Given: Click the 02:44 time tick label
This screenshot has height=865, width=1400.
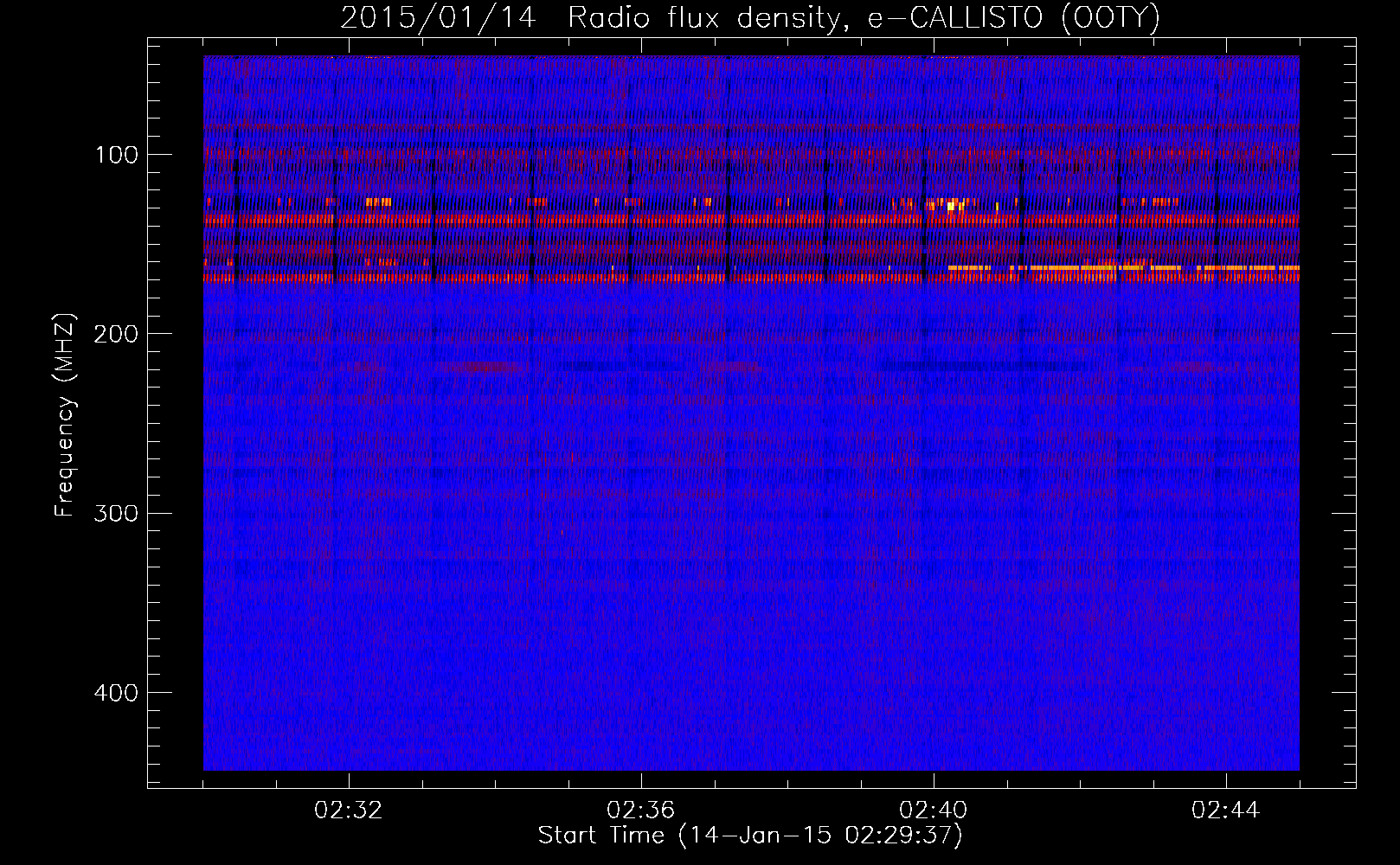Looking at the screenshot, I should [x=1226, y=811].
